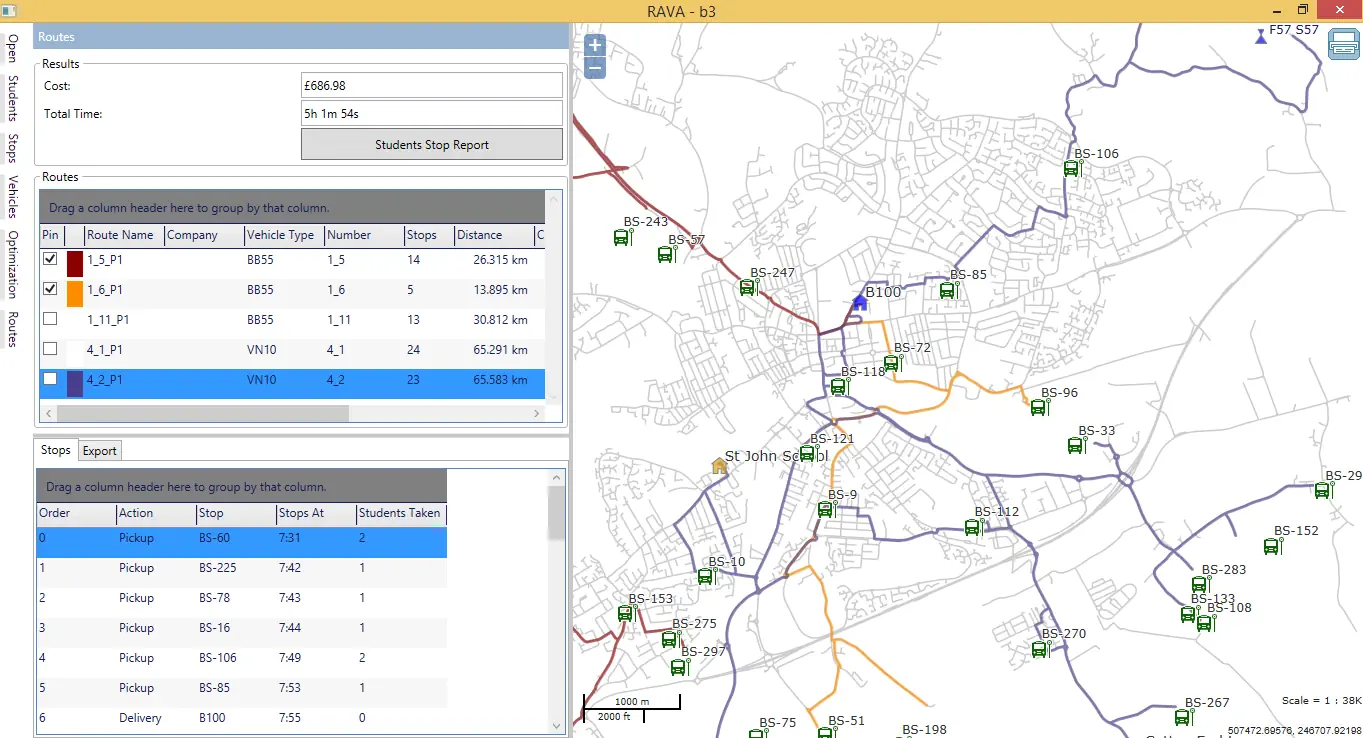Open the Vehicles sidebar tab

click(13, 196)
